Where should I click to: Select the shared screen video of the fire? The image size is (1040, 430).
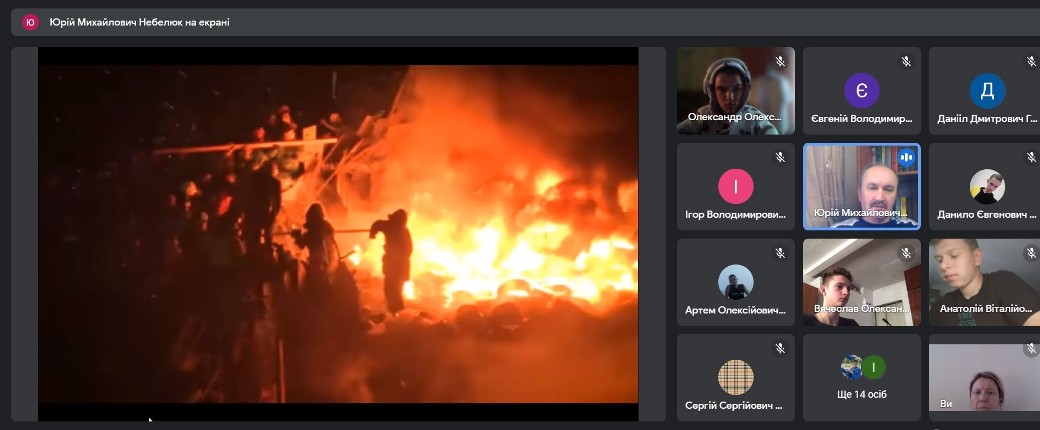(338, 235)
